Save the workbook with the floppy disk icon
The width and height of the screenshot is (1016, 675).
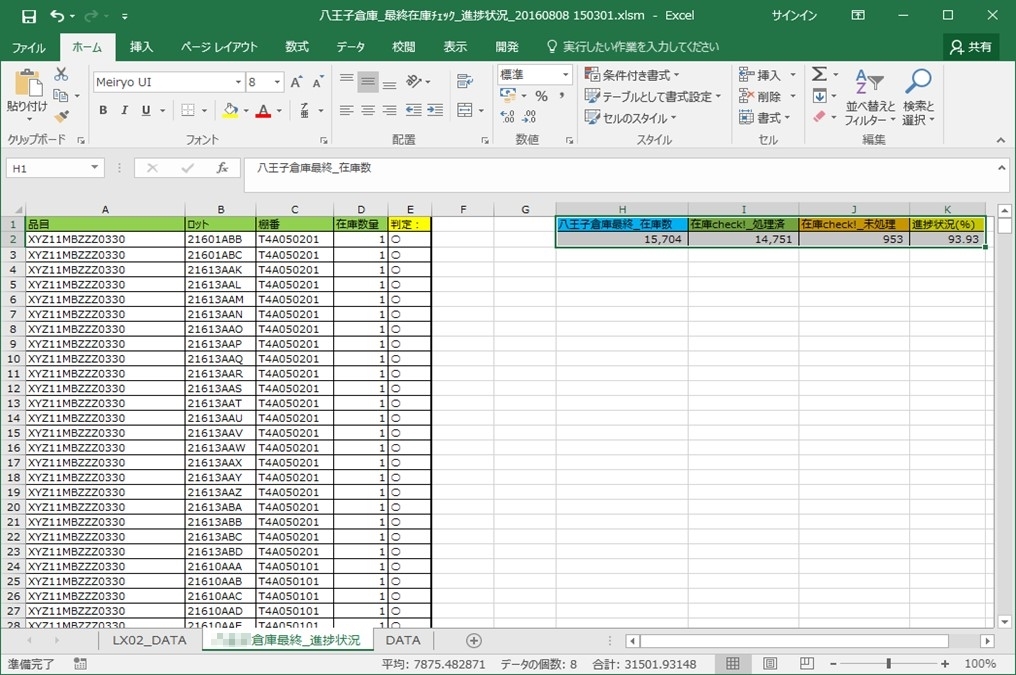tap(29, 16)
